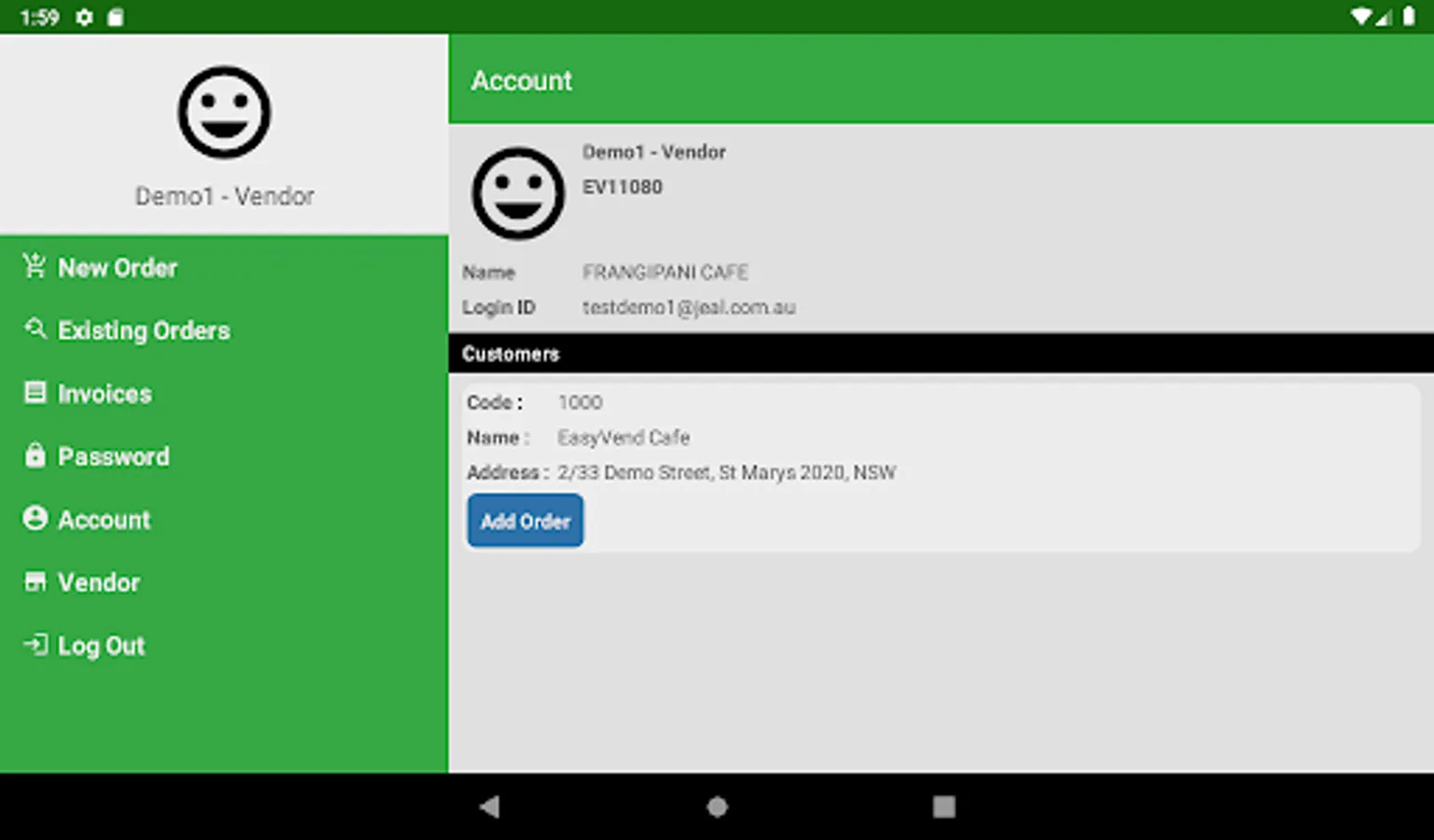Click the Vendor storefront icon

tap(35, 581)
